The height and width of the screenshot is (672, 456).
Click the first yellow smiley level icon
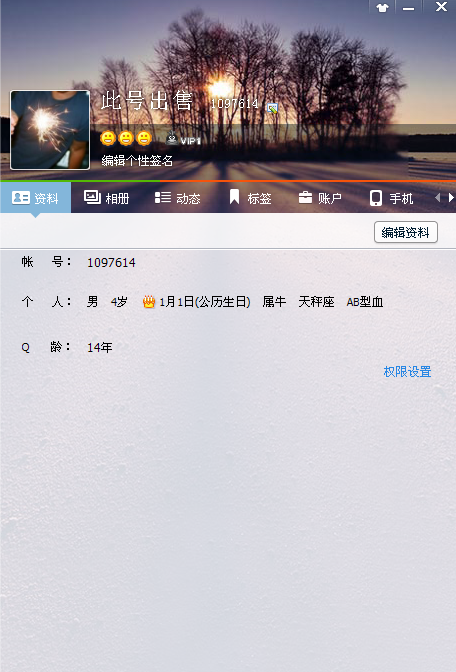tap(108, 138)
